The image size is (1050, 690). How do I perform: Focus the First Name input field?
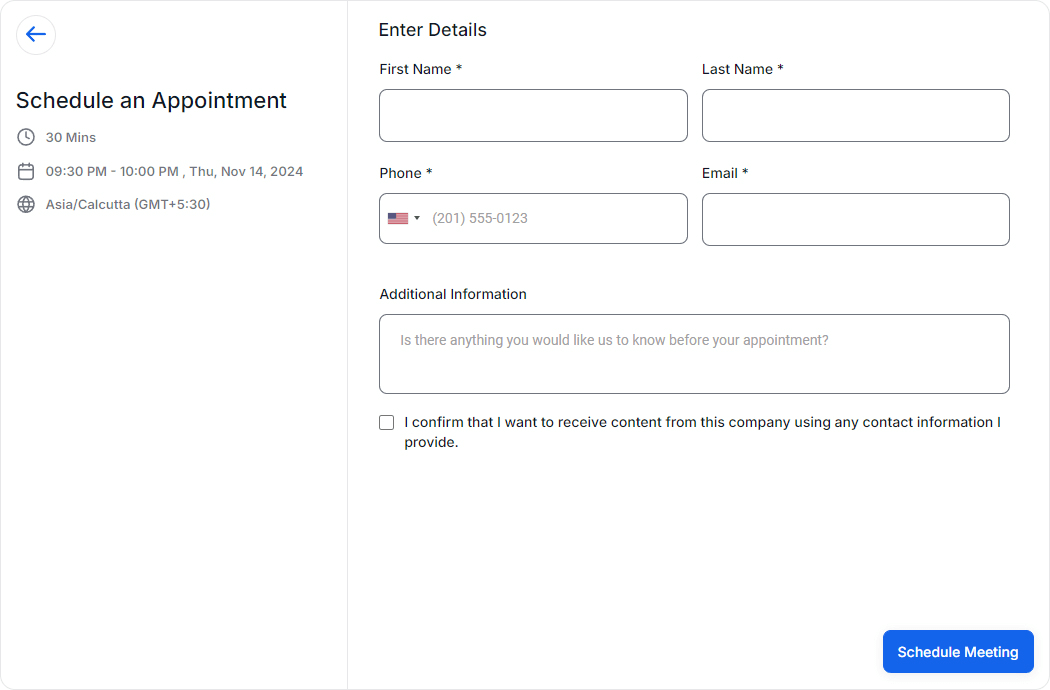533,115
